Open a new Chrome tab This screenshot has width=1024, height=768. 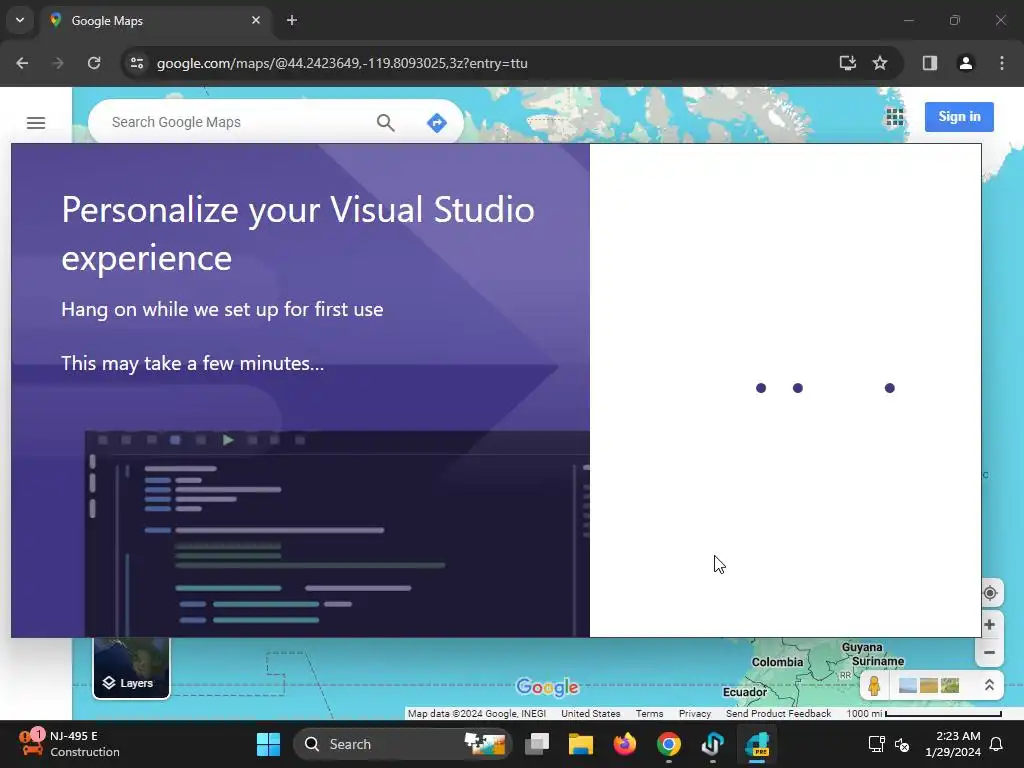(x=292, y=20)
